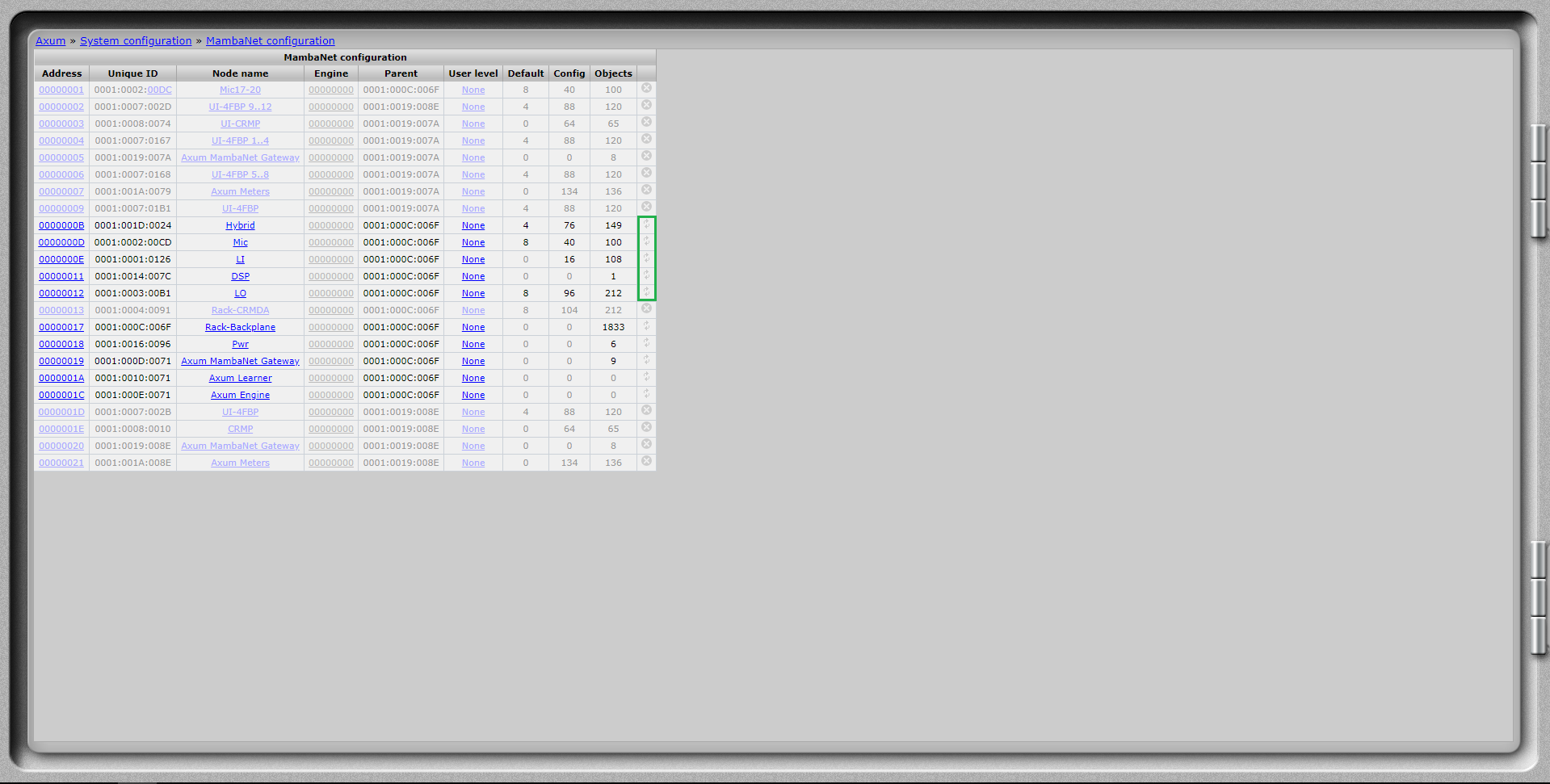Click the refresh arrows icon in DSP row
The image size is (1550, 784).
(646, 275)
